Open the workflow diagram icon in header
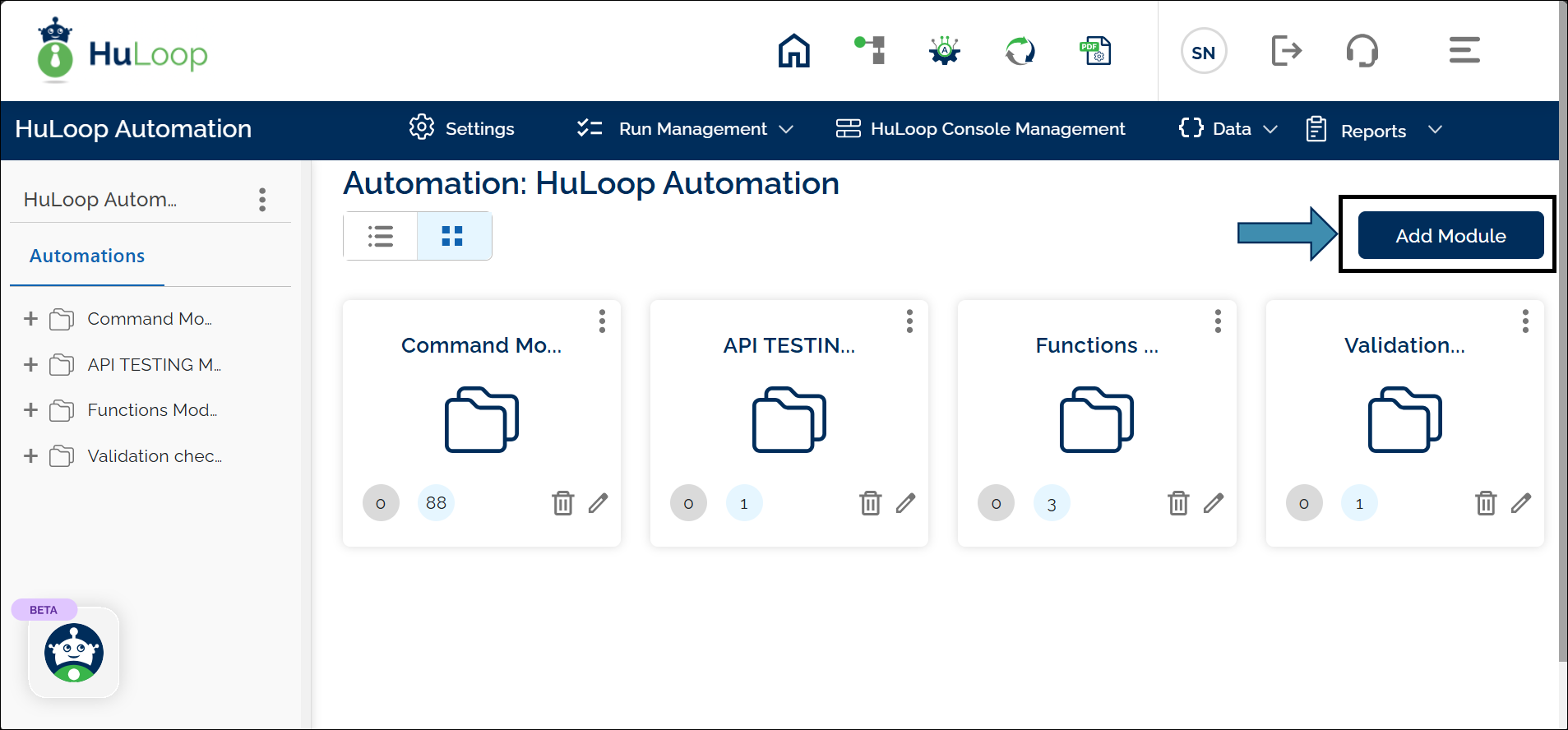This screenshot has height=730, width=1568. [870, 51]
